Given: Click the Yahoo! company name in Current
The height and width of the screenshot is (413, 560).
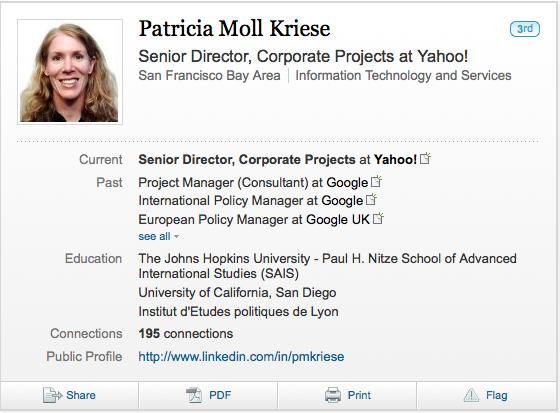Looking at the screenshot, I should click(395, 159).
